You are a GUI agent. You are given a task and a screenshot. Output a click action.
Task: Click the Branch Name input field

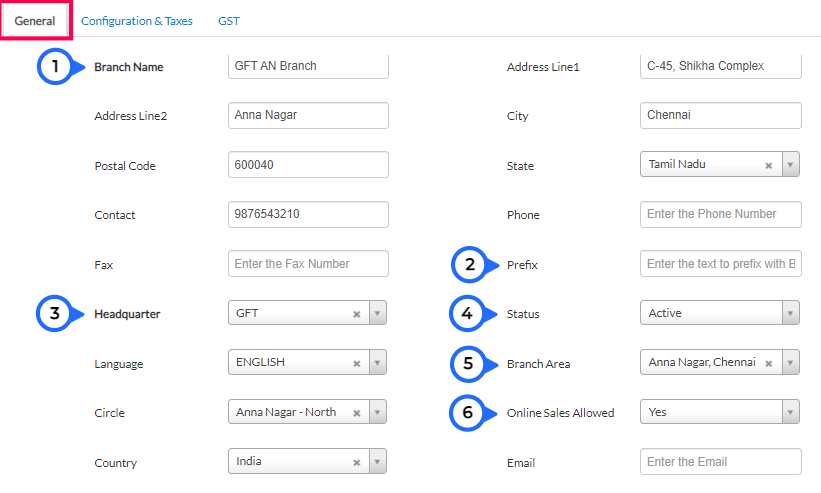[x=308, y=67]
